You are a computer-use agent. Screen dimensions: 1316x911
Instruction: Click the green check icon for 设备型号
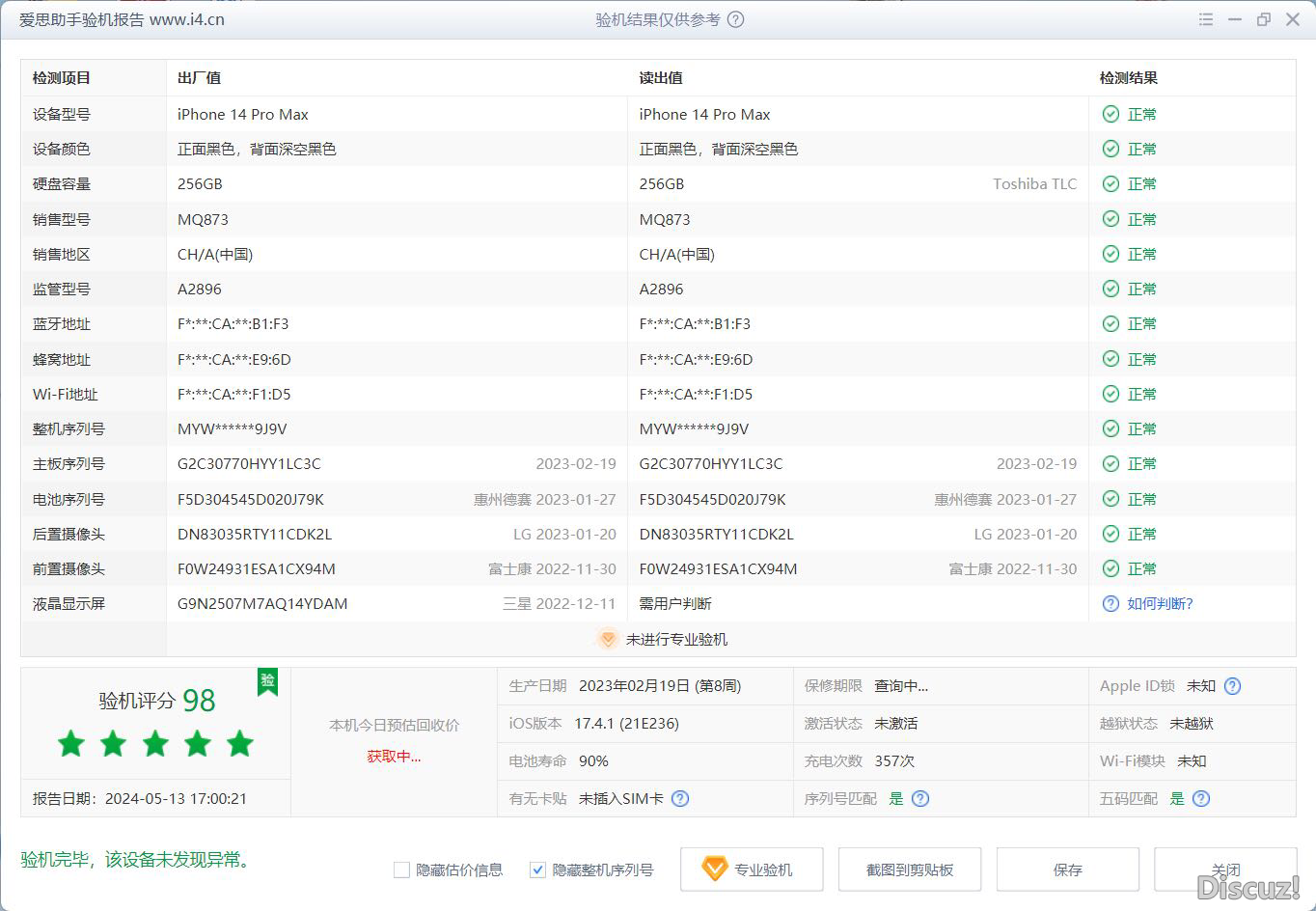click(x=1110, y=114)
